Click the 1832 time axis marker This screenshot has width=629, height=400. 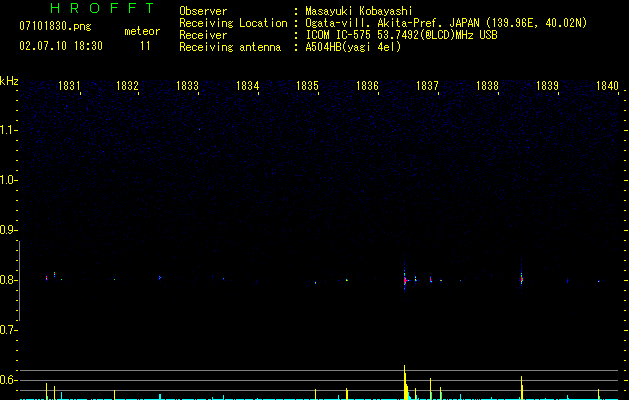coord(127,85)
